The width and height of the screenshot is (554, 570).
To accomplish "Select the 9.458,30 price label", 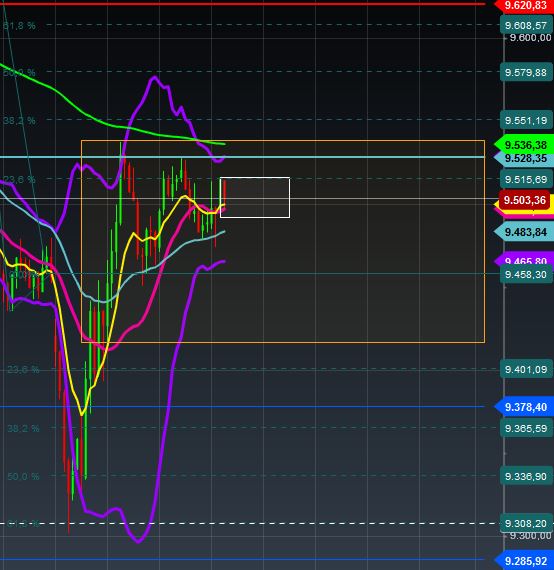I will pyautogui.click(x=526, y=274).
